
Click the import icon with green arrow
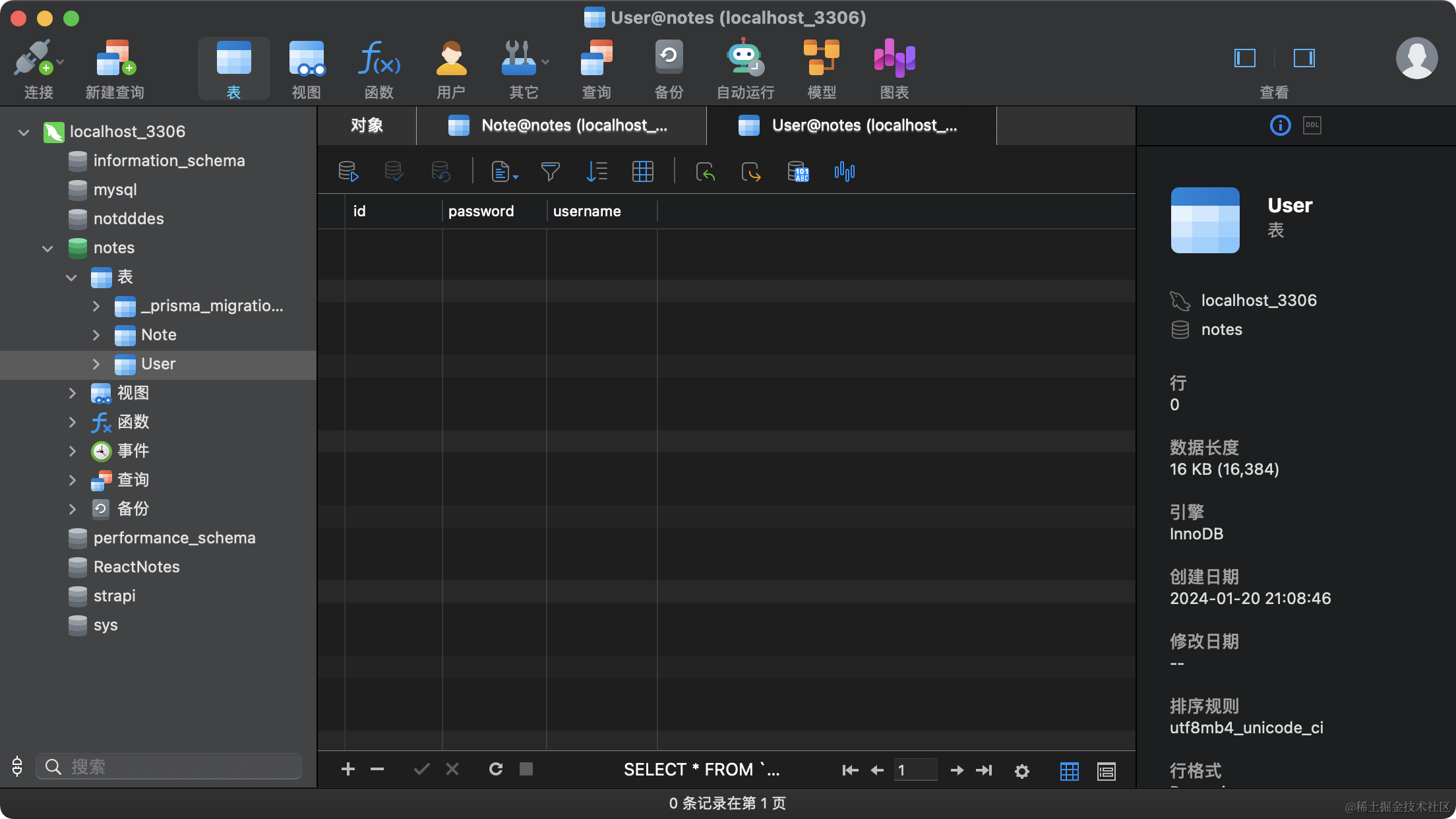click(x=705, y=172)
